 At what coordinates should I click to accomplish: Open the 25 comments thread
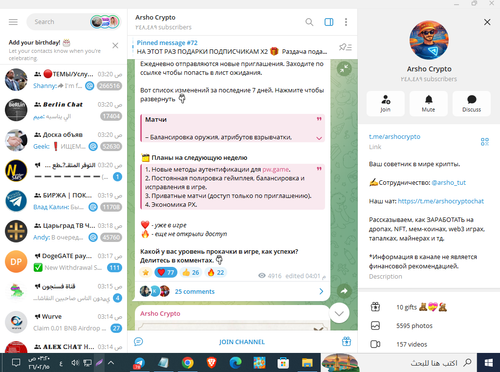tap(195, 291)
